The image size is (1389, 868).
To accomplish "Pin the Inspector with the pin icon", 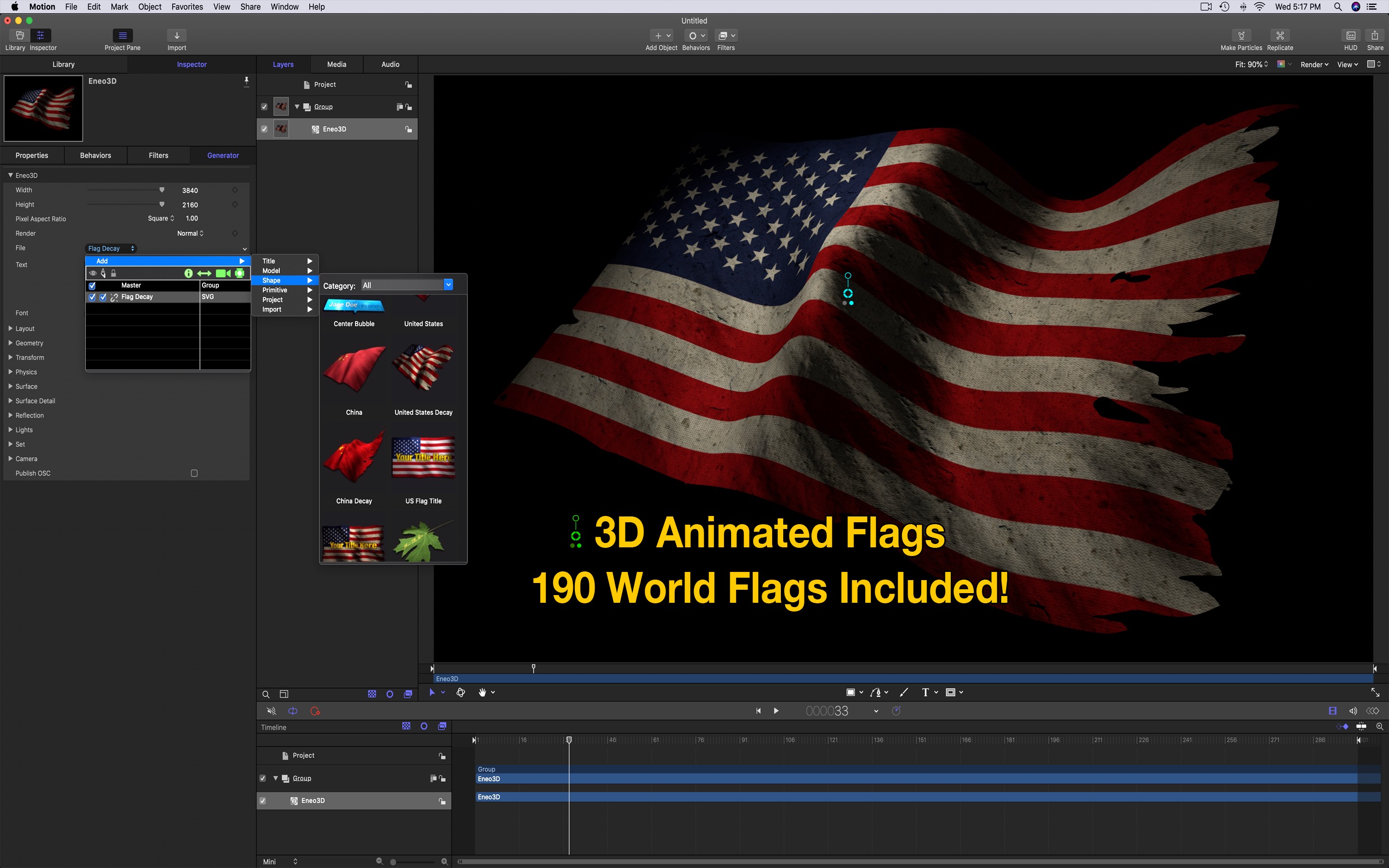I will pyautogui.click(x=246, y=81).
